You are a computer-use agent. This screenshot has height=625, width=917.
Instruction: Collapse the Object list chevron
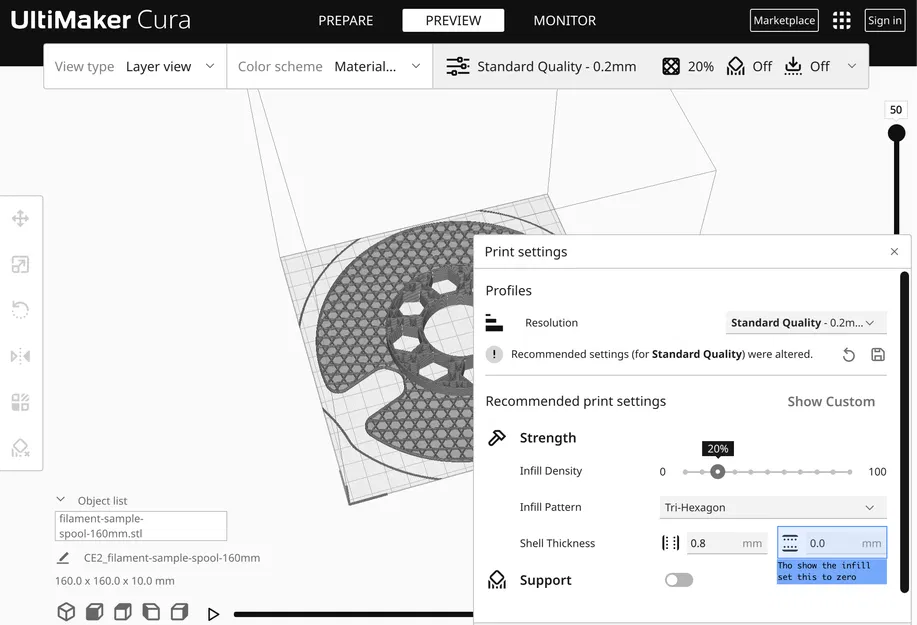pyautogui.click(x=60, y=500)
